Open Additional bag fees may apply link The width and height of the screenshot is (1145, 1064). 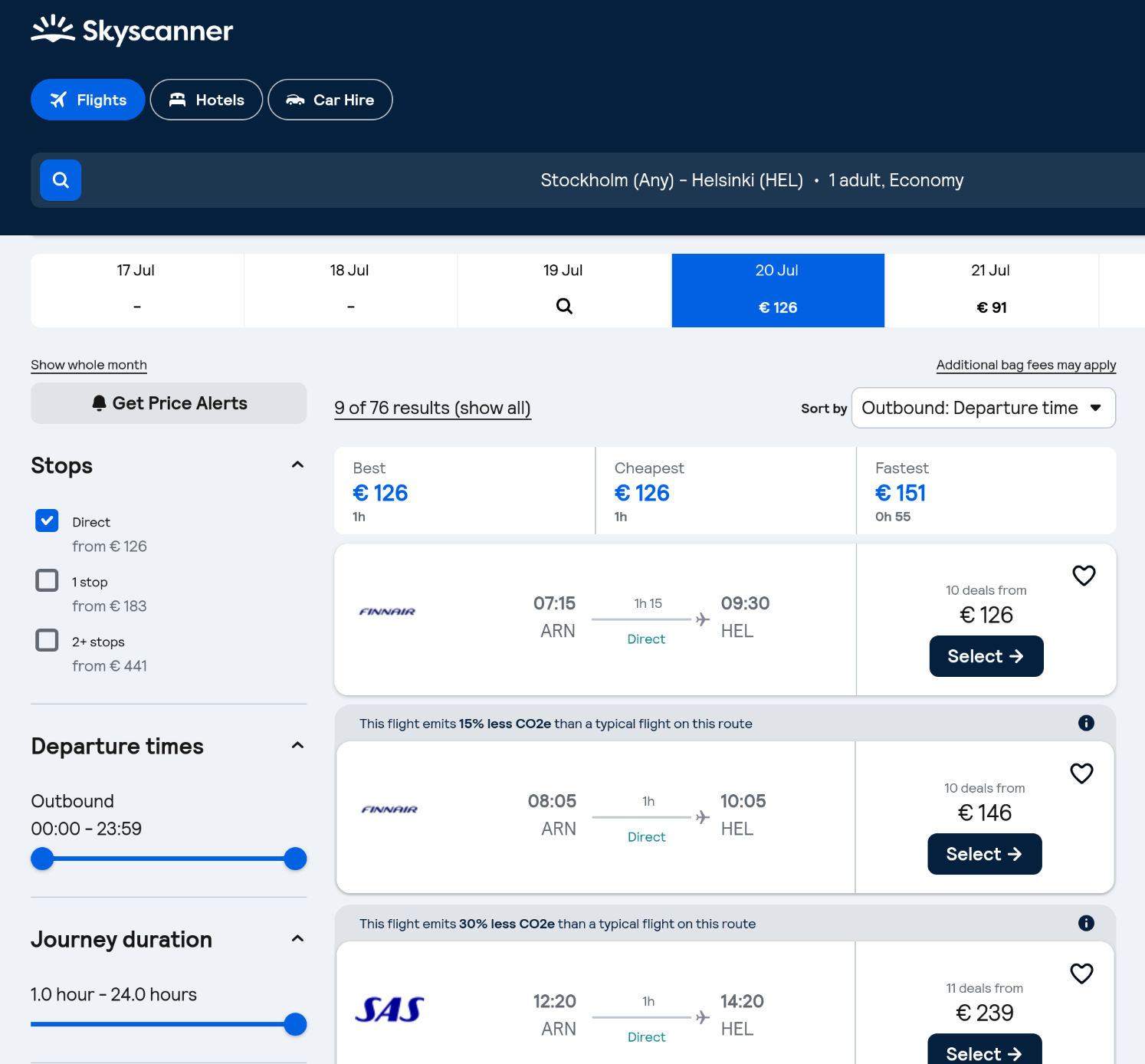coord(1026,365)
